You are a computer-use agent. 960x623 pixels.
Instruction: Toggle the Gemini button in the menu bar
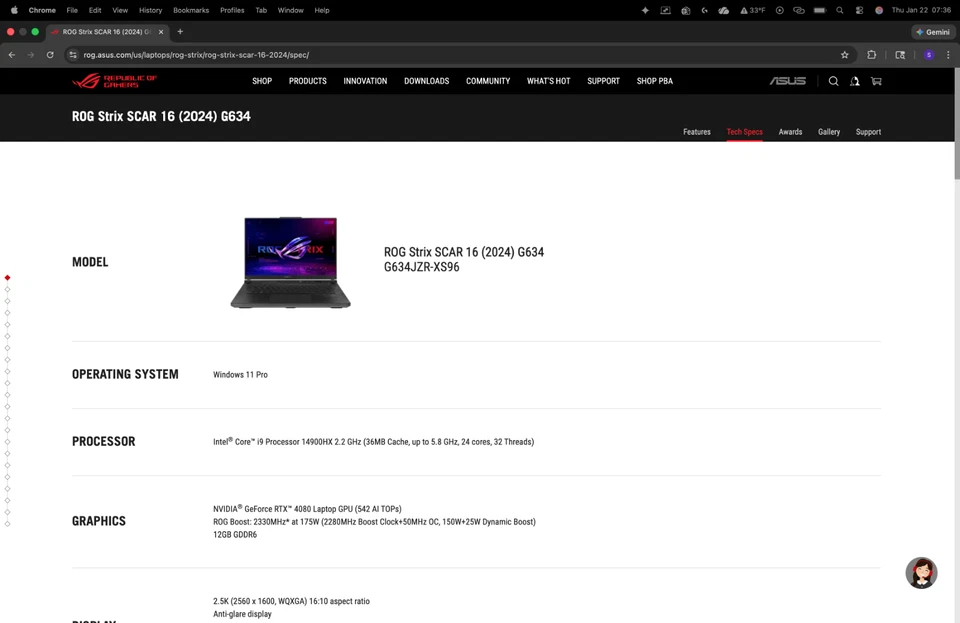point(932,31)
